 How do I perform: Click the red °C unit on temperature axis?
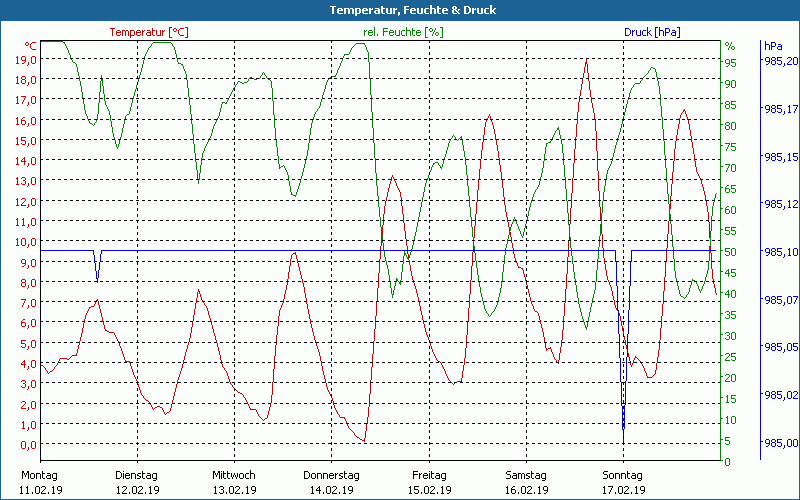pyautogui.click(x=30, y=46)
